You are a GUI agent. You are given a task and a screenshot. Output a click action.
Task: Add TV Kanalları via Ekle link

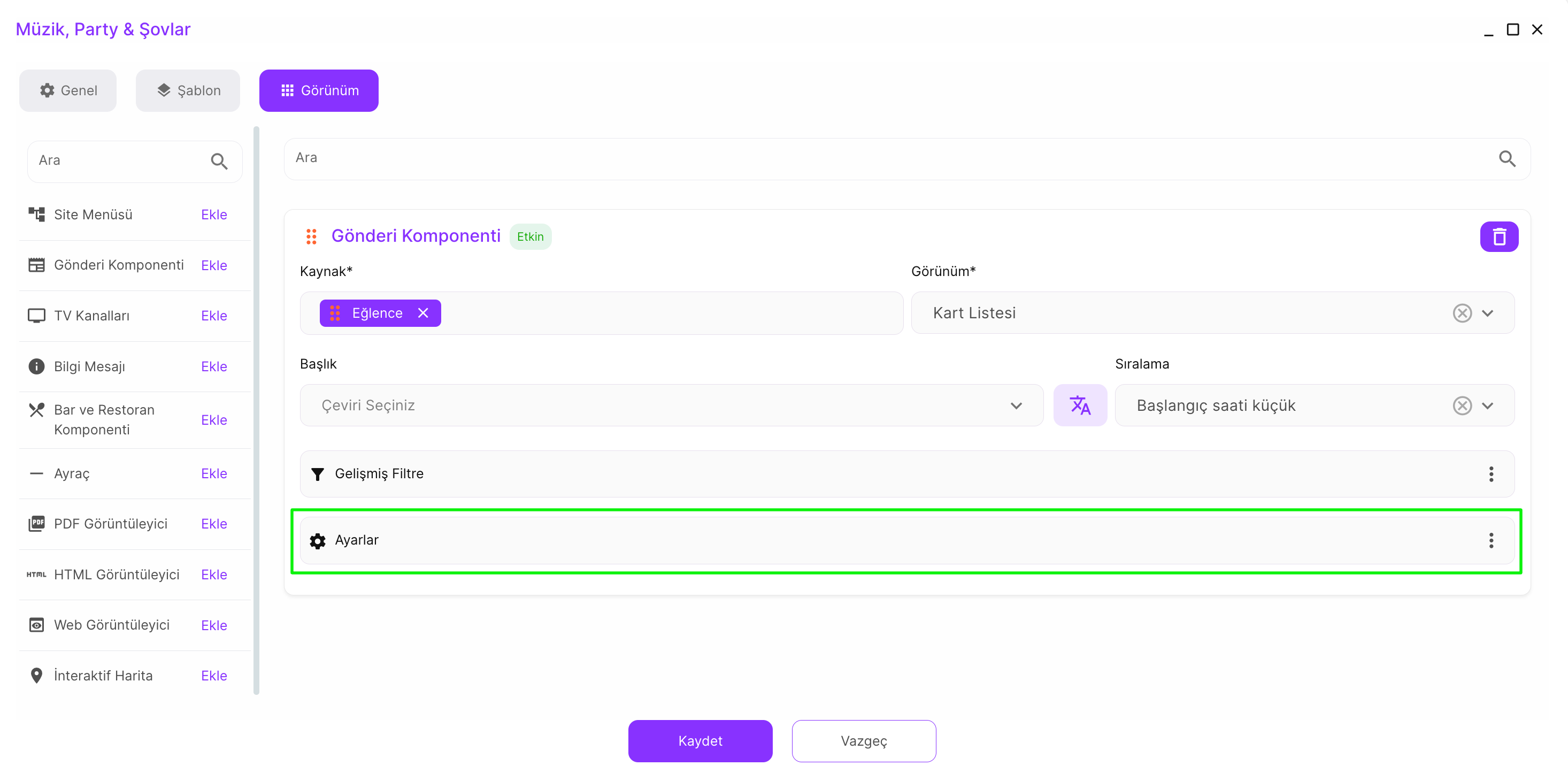point(214,316)
